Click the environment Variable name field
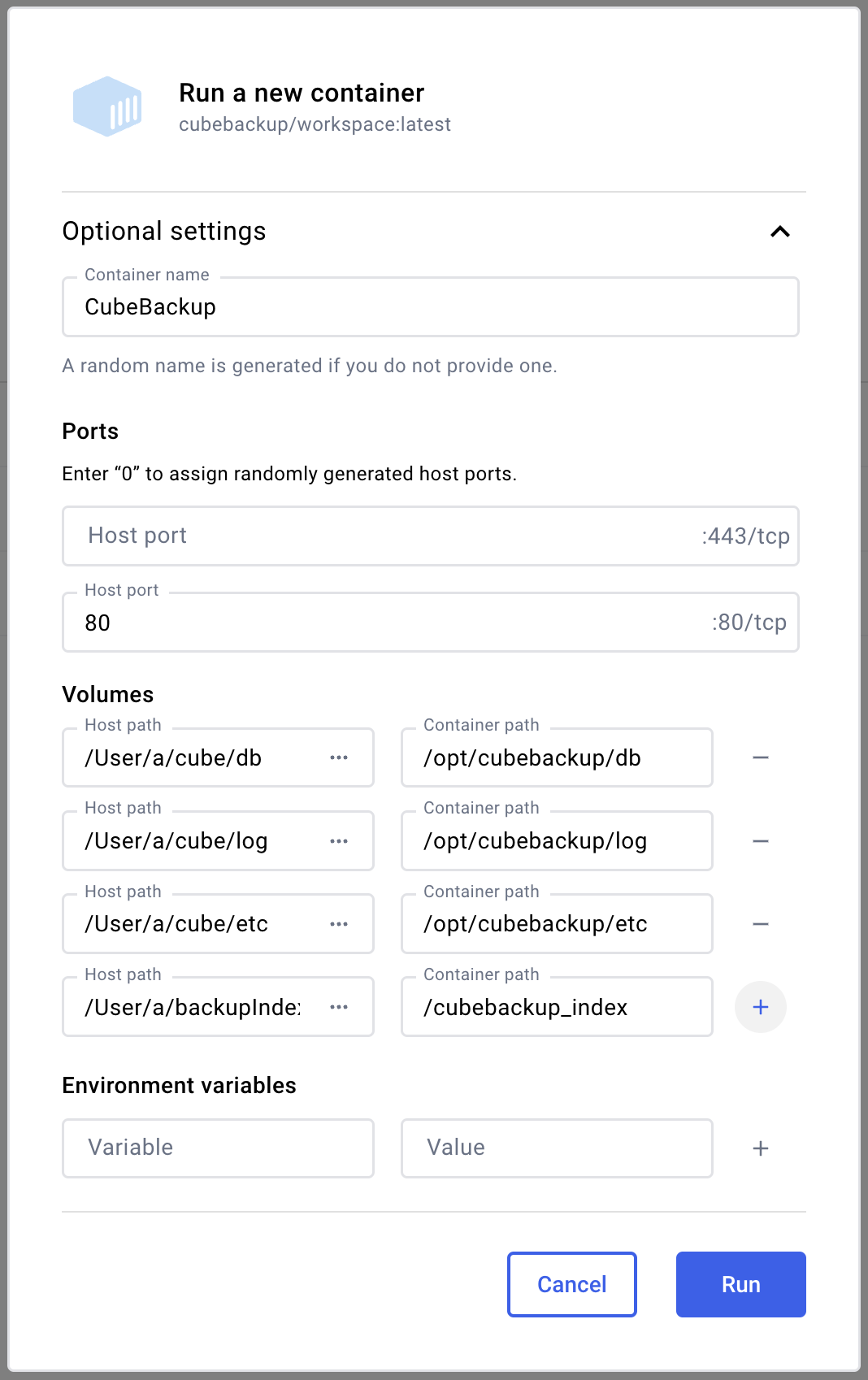This screenshot has height=1380, width=868. coord(218,1148)
